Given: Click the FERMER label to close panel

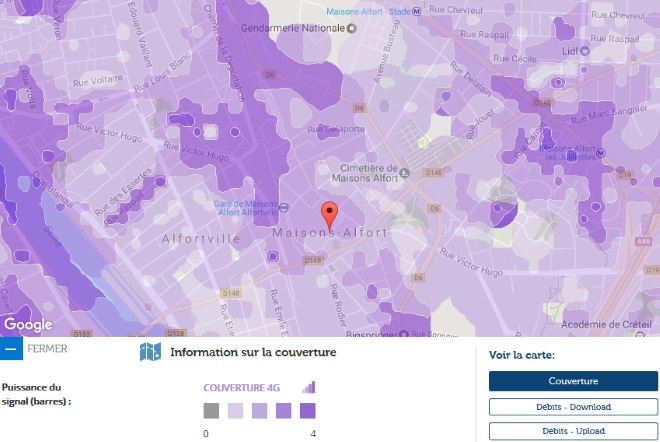Looking at the screenshot, I should (x=48, y=349).
